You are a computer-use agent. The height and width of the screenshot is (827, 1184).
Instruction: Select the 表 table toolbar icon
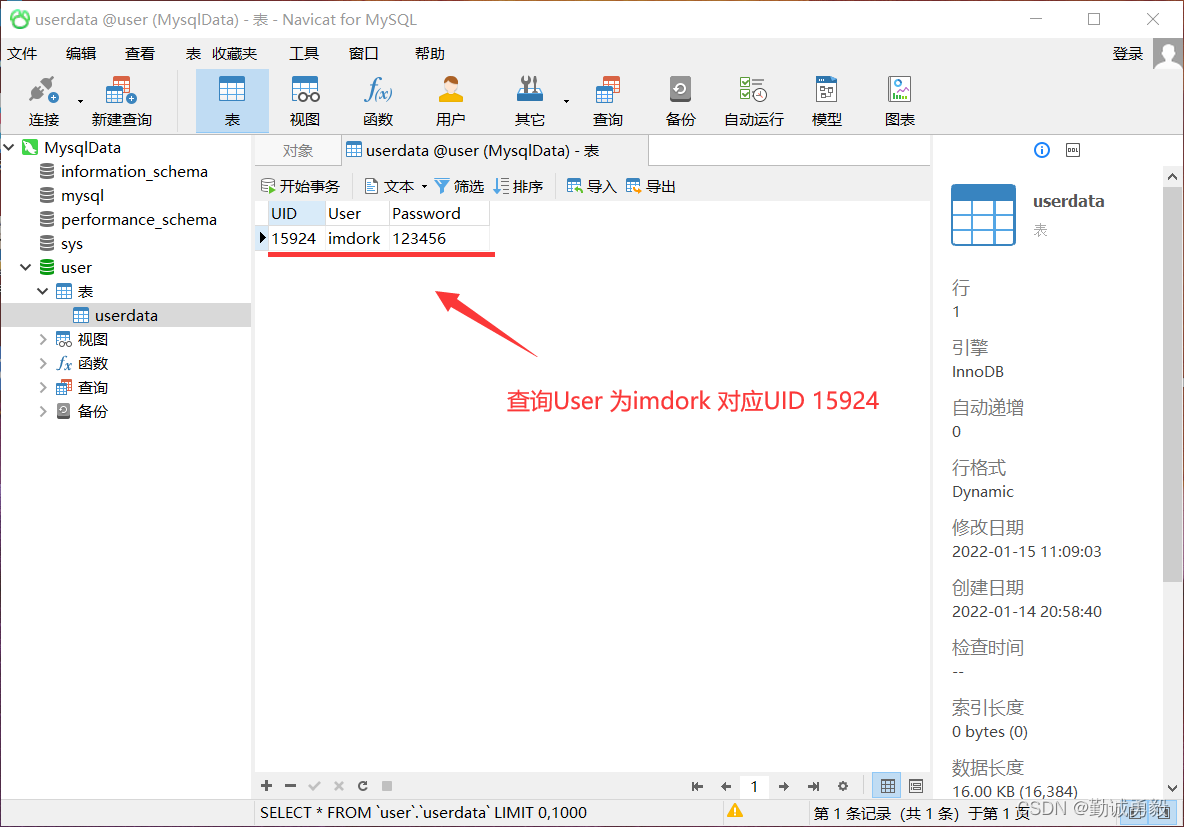[x=232, y=100]
